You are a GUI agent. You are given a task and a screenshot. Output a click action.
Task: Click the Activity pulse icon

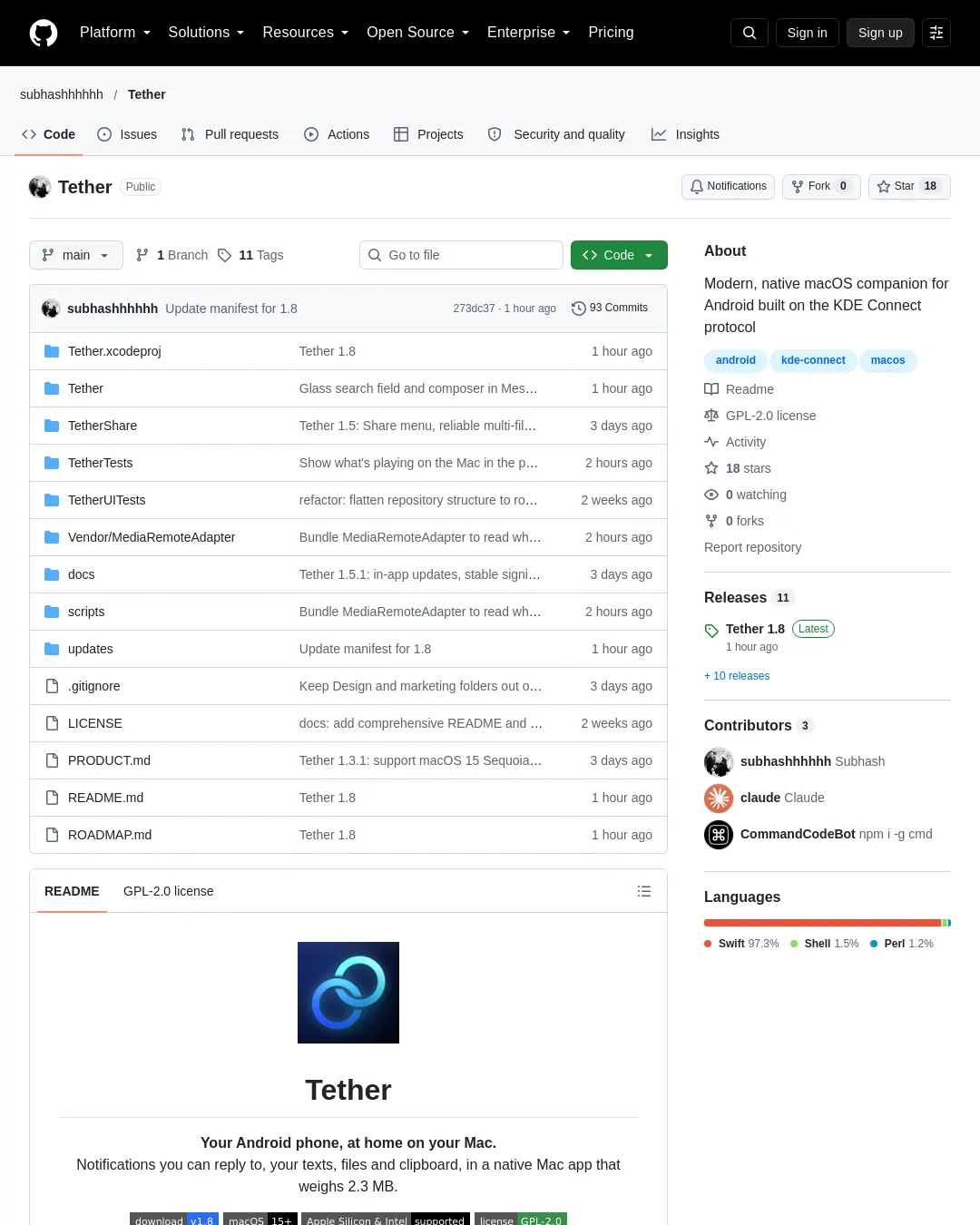click(x=711, y=442)
